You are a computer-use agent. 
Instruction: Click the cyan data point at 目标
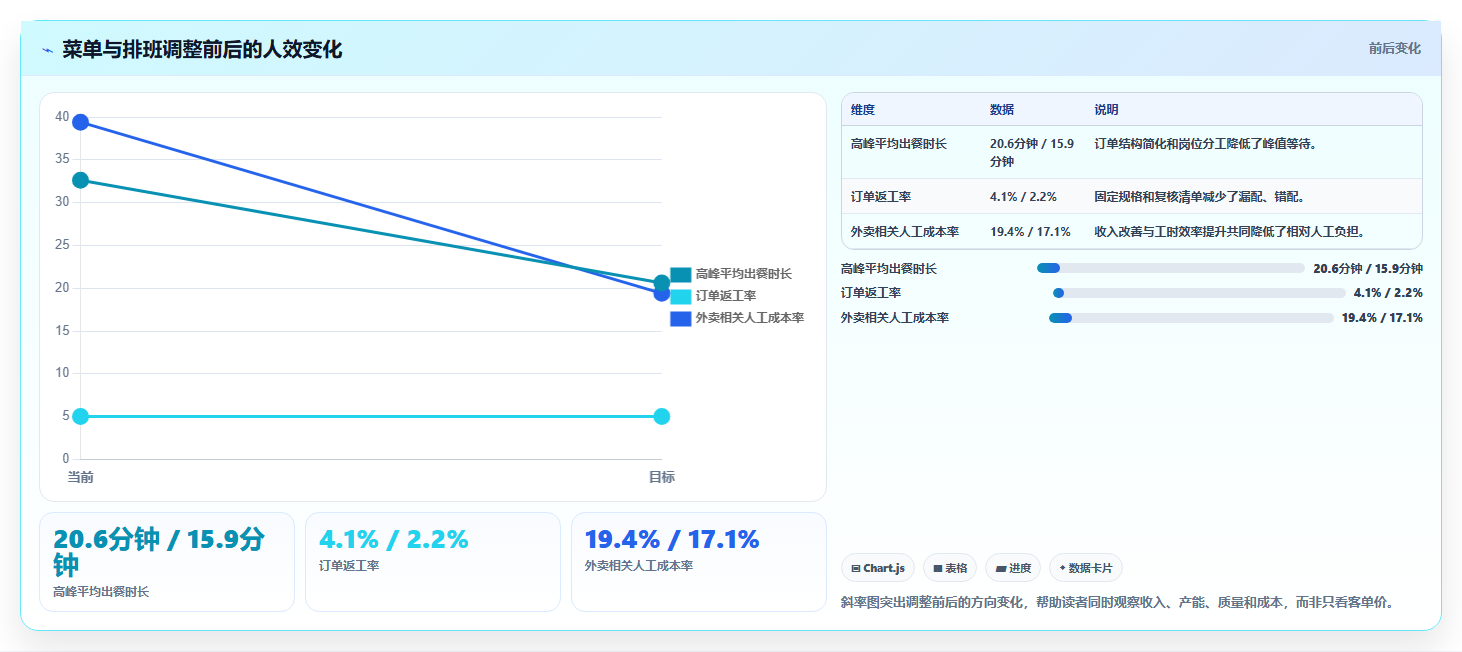661,416
